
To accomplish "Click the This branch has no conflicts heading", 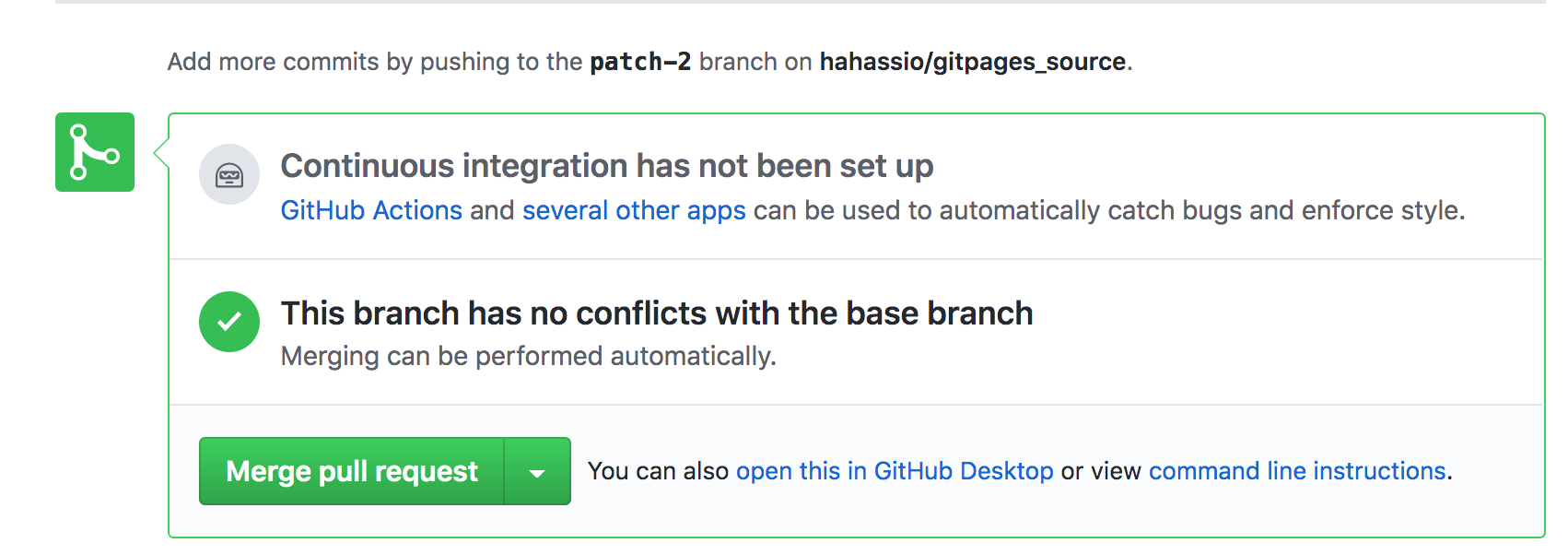I will [657, 313].
